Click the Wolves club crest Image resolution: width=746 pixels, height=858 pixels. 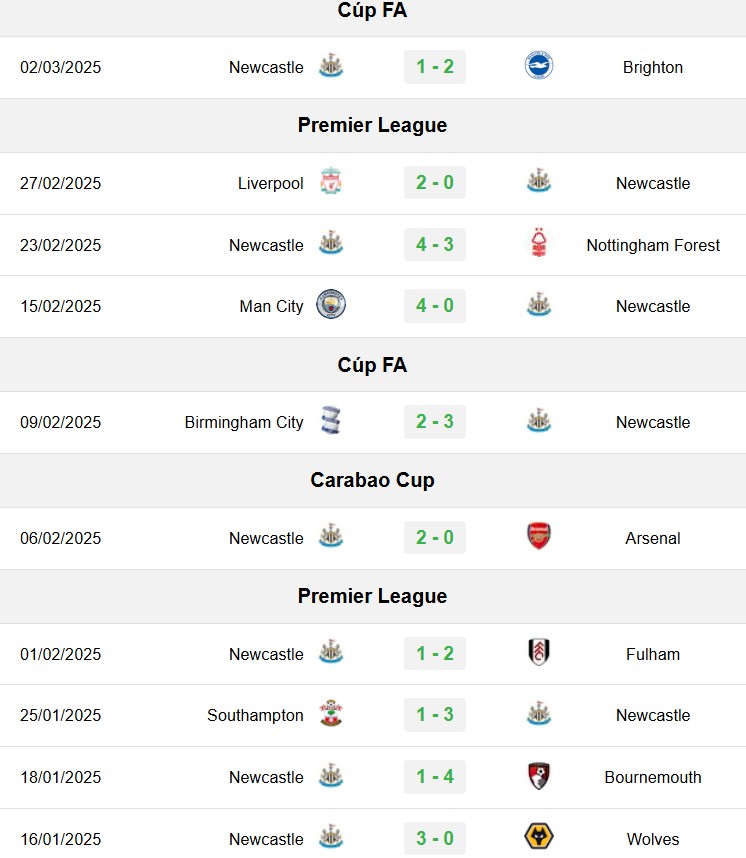point(539,837)
